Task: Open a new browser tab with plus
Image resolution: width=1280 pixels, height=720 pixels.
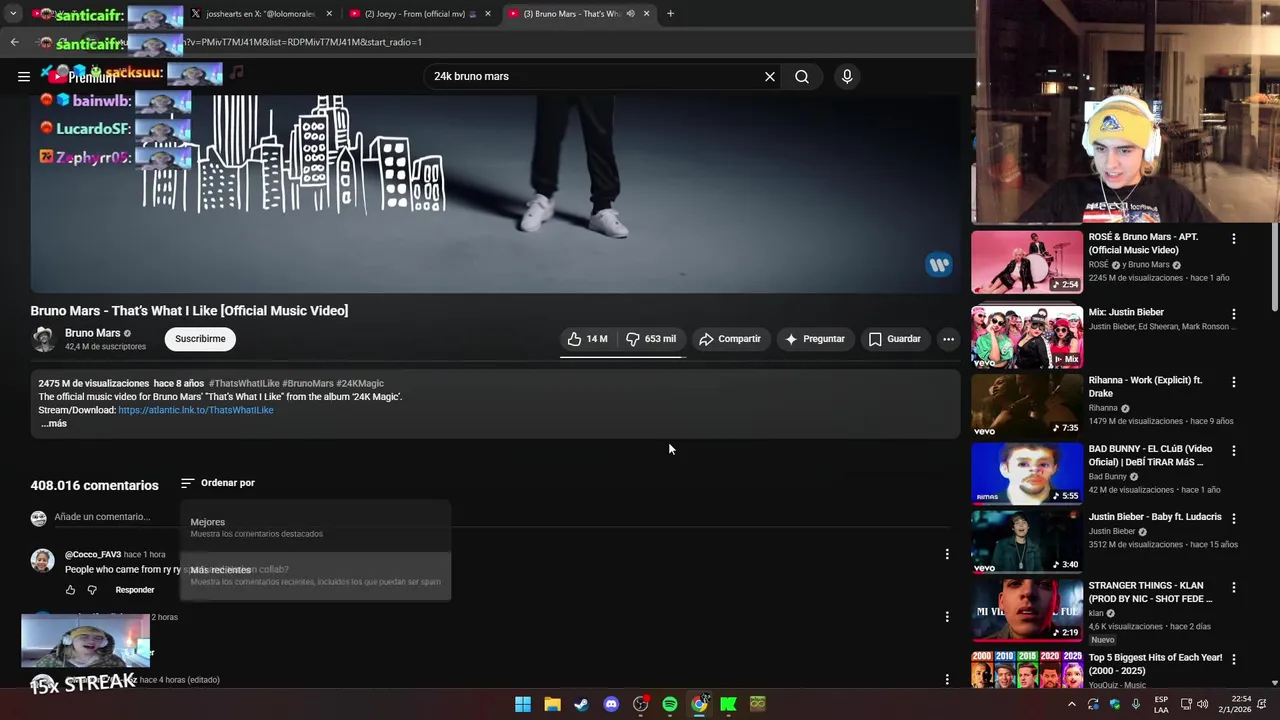Action: pos(670,14)
